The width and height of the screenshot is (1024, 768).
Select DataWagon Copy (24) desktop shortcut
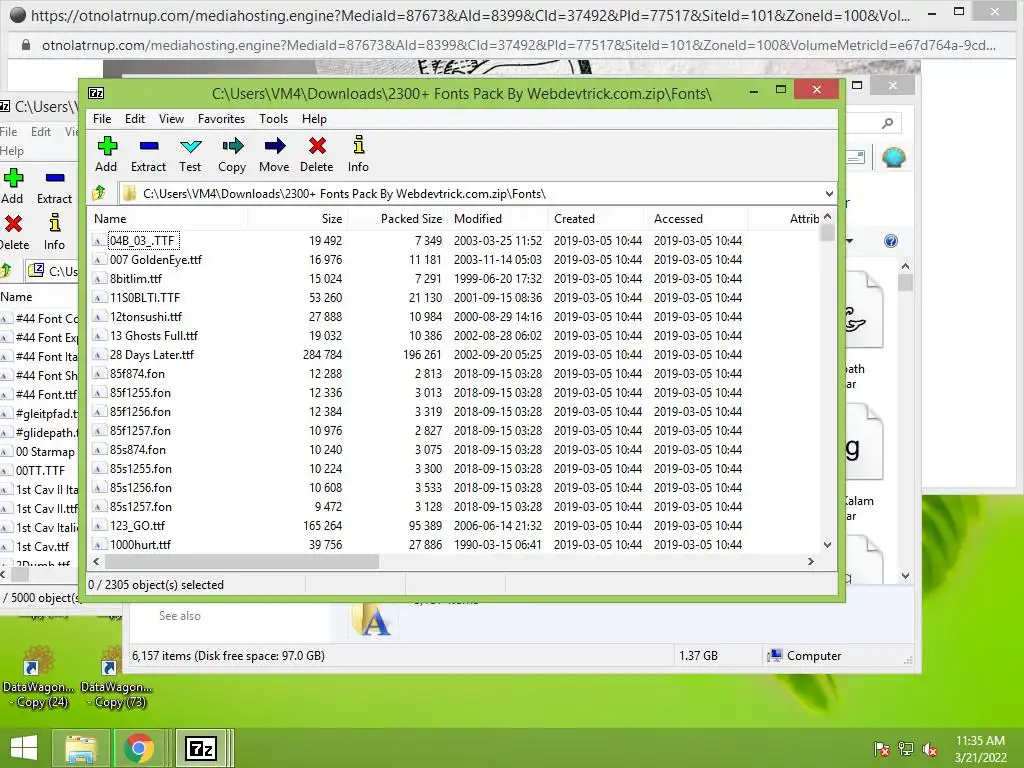[x=38, y=677]
